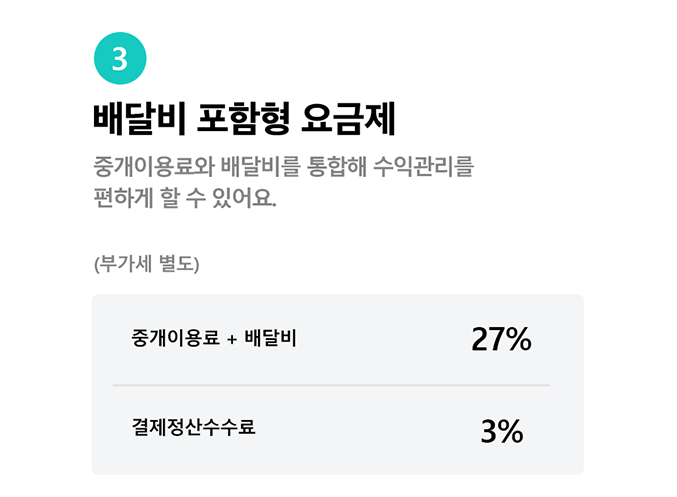Screen dimensions: 677x497
Task: Click the (부가세 별도) note
Action: [146, 265]
